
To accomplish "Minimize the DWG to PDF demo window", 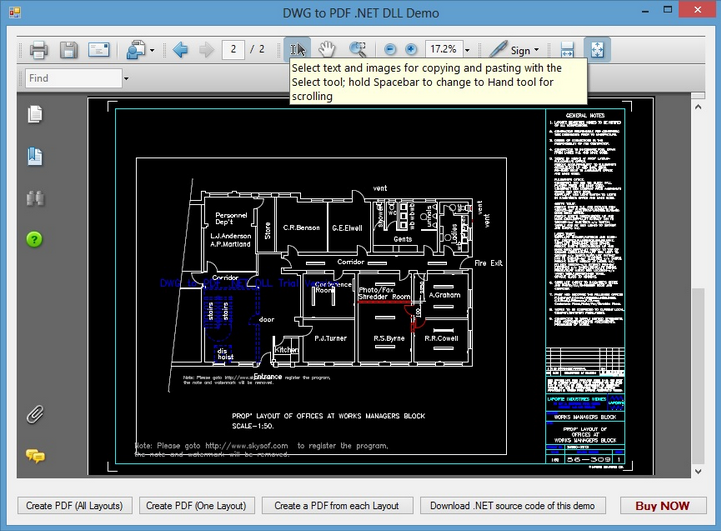I will [x=646, y=11].
